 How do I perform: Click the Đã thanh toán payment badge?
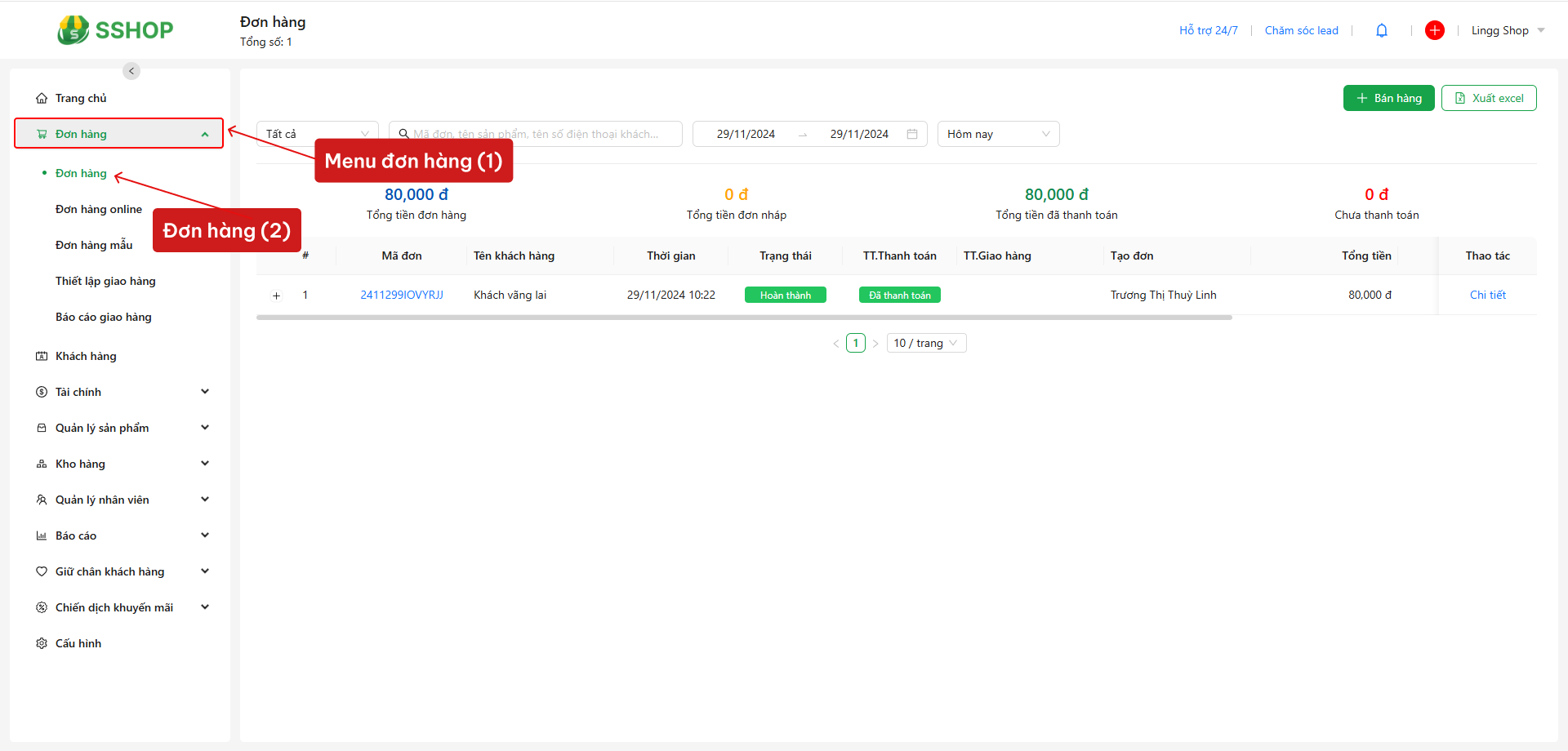point(900,295)
